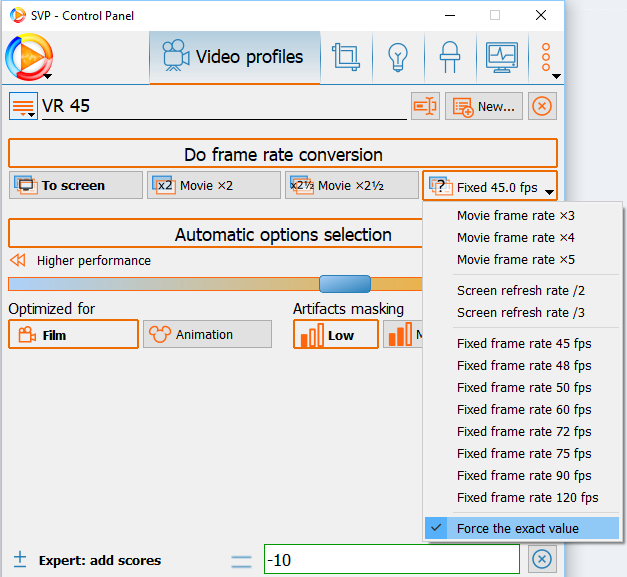This screenshot has height=577, width=627.
Task: Toggle Force the exact value option
Action: [520, 528]
